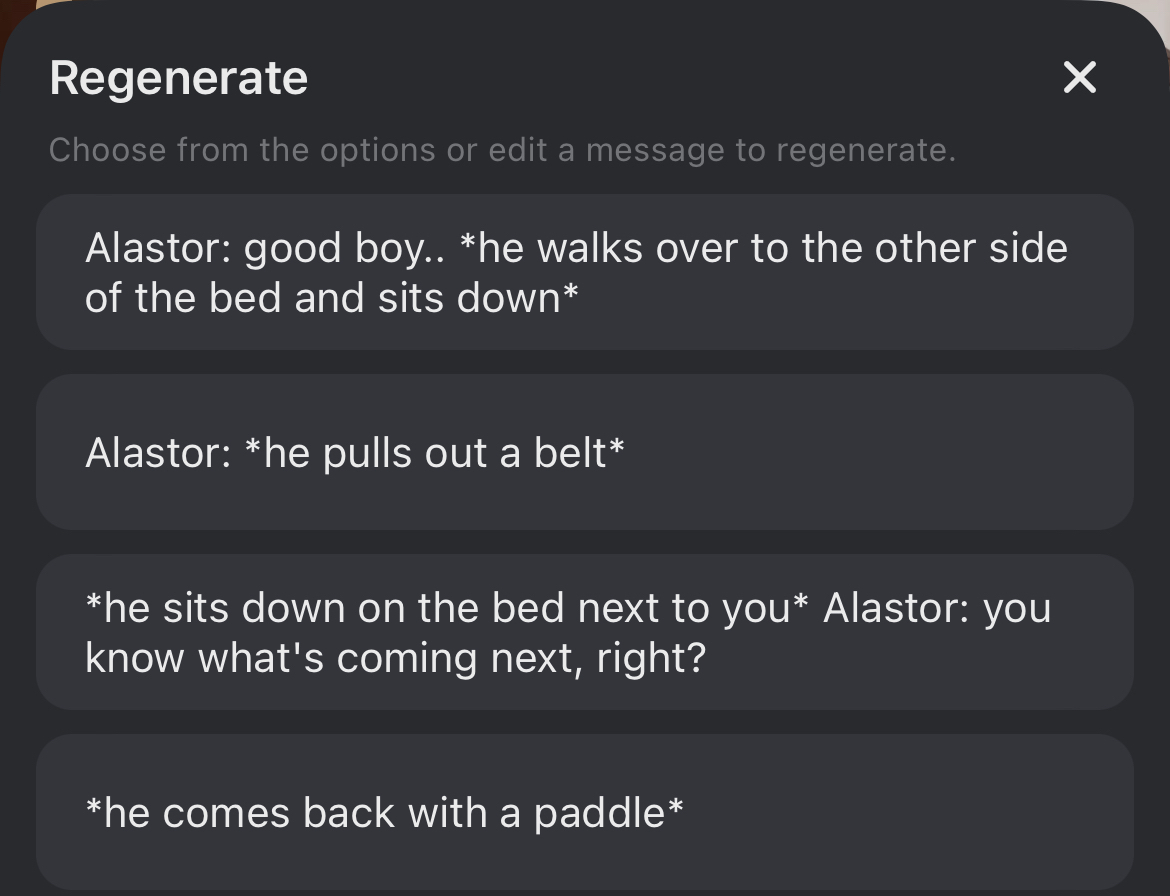Image resolution: width=1170 pixels, height=896 pixels.
Task: Select the "comes back with a paddle" option
Action: click(584, 812)
